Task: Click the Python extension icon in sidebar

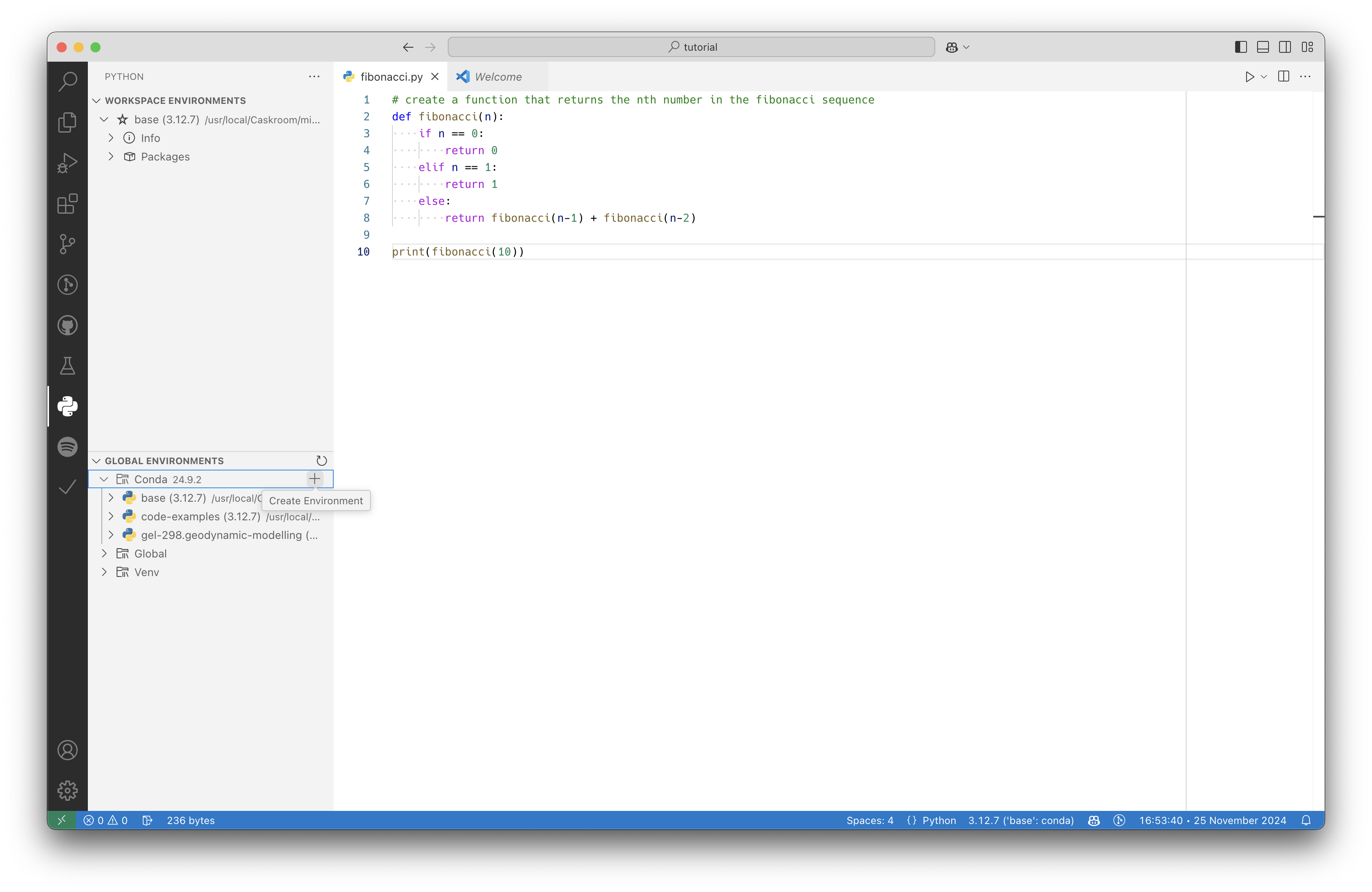Action: (67, 406)
